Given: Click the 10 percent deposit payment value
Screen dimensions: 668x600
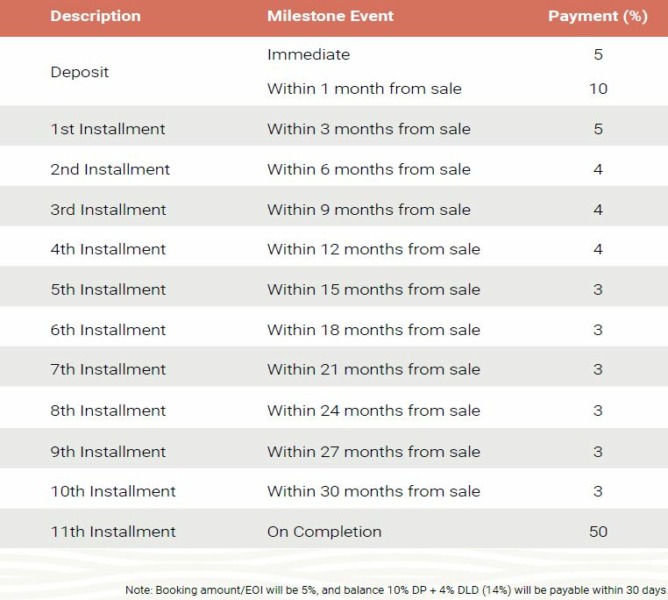Looking at the screenshot, I should (x=598, y=89).
